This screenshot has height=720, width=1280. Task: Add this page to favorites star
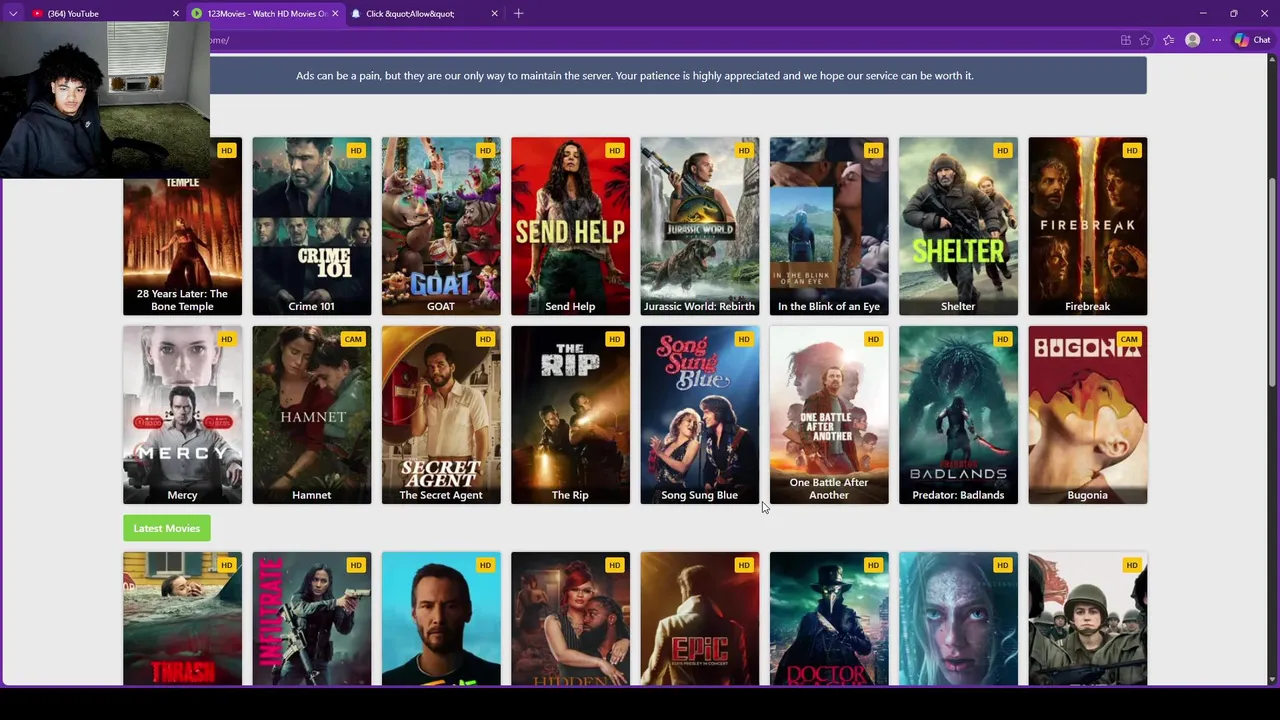coord(1145,40)
